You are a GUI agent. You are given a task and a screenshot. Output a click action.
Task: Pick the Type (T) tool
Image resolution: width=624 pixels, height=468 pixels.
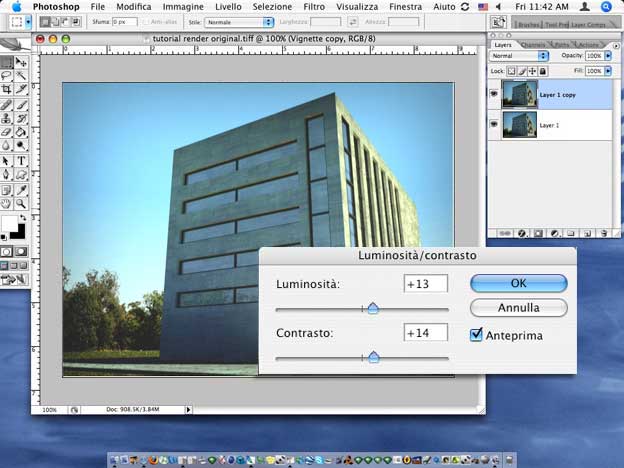pos(21,160)
